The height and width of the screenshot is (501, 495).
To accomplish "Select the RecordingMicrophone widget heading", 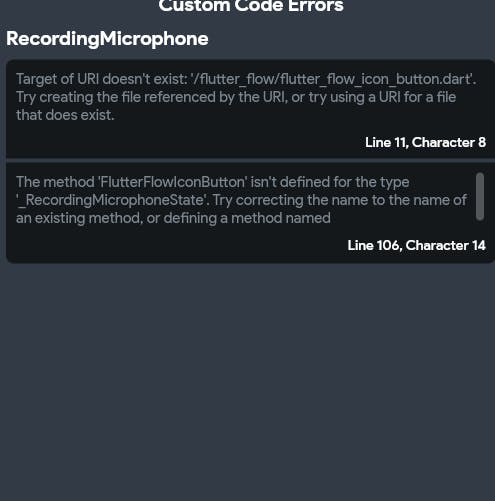I will (107, 39).
